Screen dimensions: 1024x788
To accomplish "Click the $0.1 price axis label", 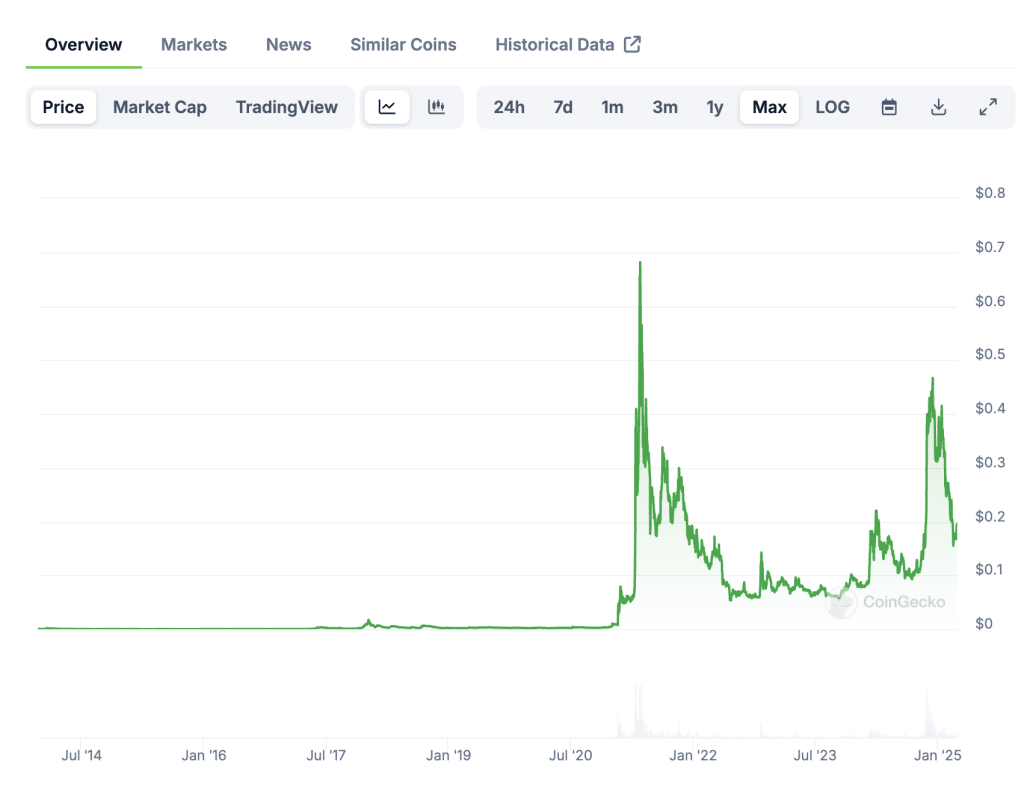I will coord(990,569).
